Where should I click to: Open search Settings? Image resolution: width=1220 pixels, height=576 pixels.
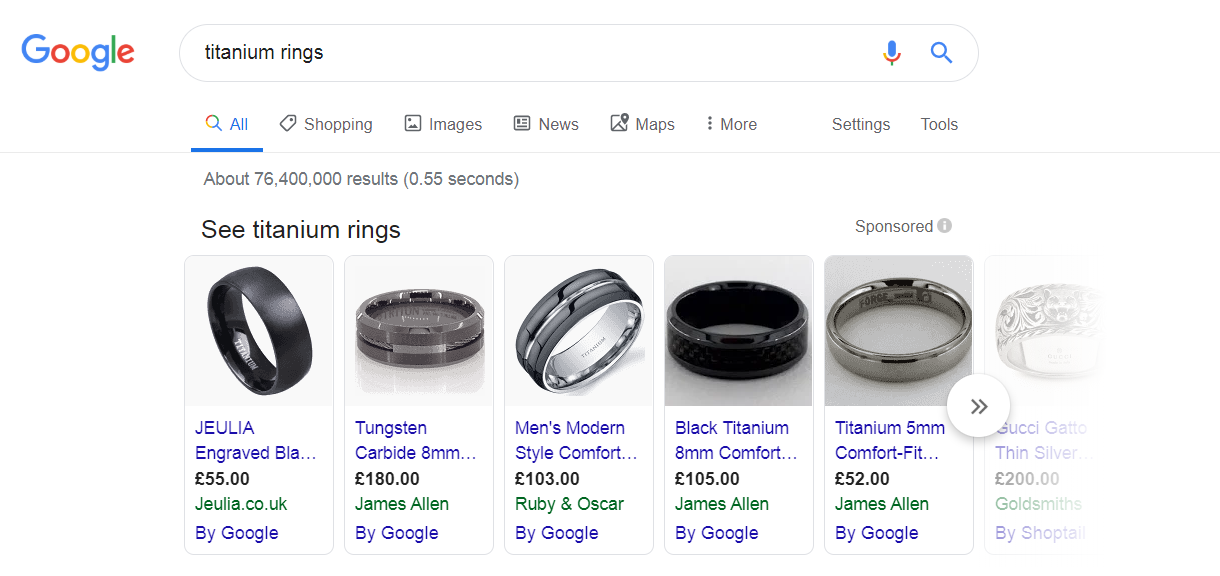[860, 124]
